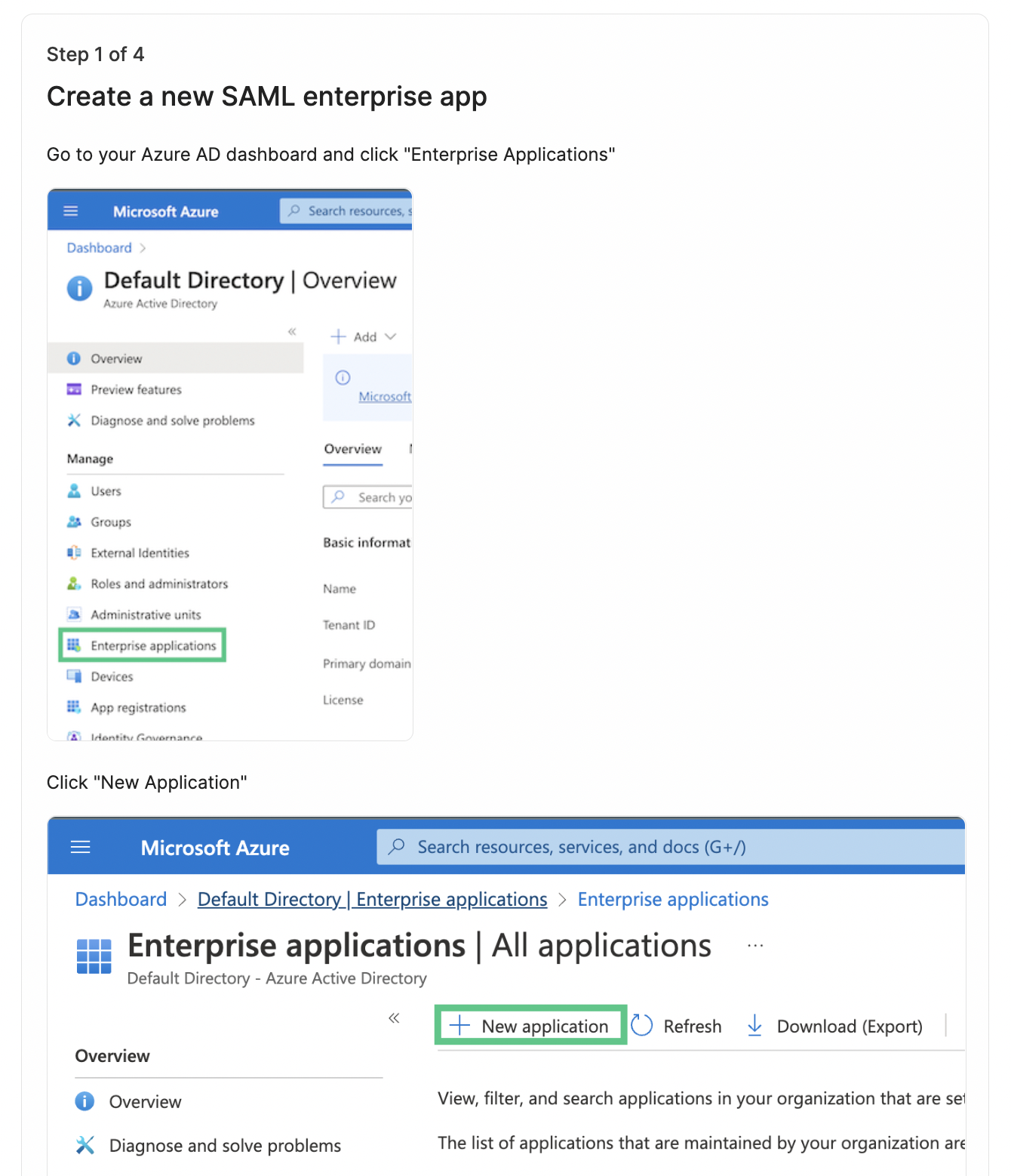1011x1176 pixels.
Task: Refresh the applications list
Action: 677,1025
